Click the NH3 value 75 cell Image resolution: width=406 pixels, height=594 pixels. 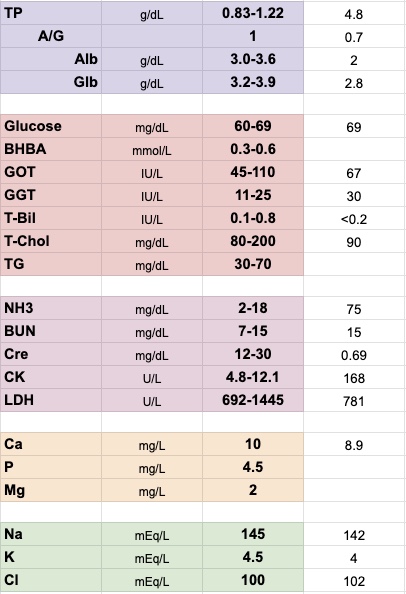pos(354,308)
